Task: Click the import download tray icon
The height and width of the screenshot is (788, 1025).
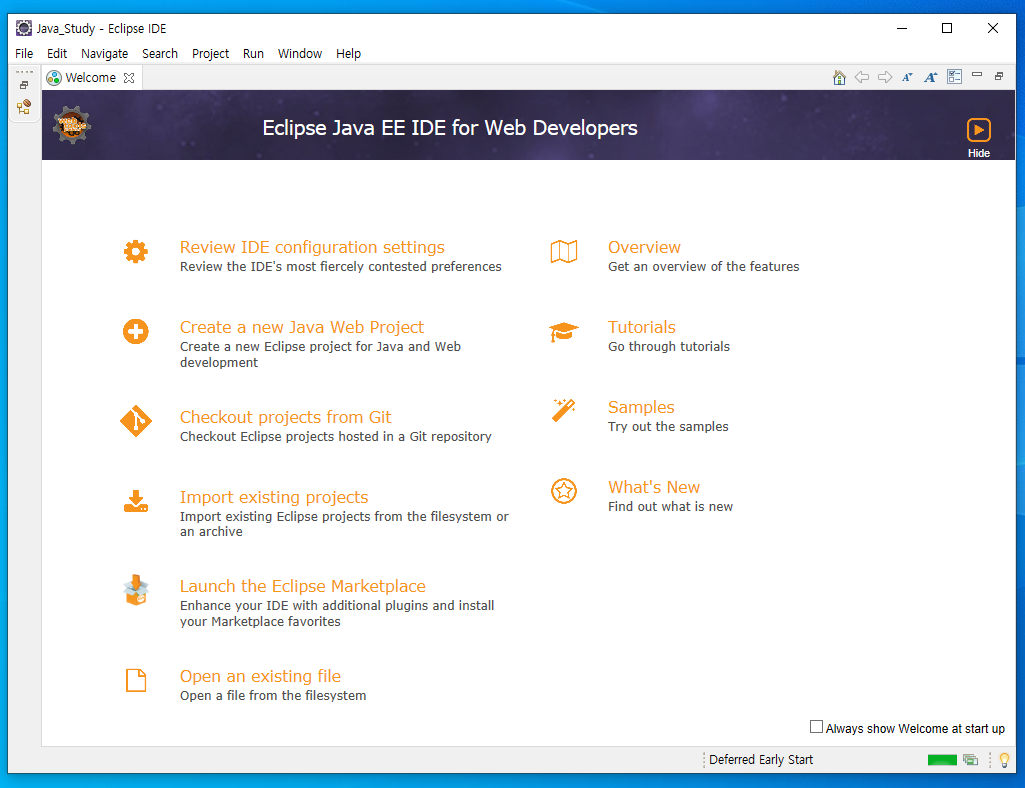Action: click(136, 502)
